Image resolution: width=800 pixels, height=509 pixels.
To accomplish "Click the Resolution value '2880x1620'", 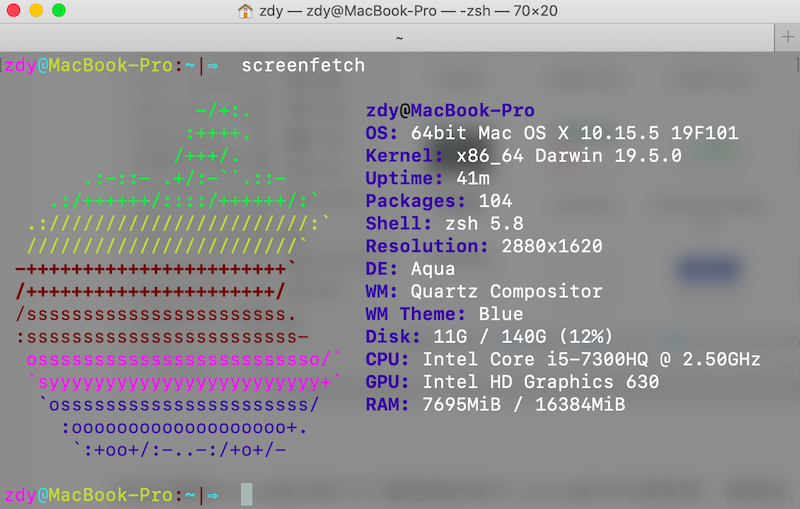I will 552,246.
